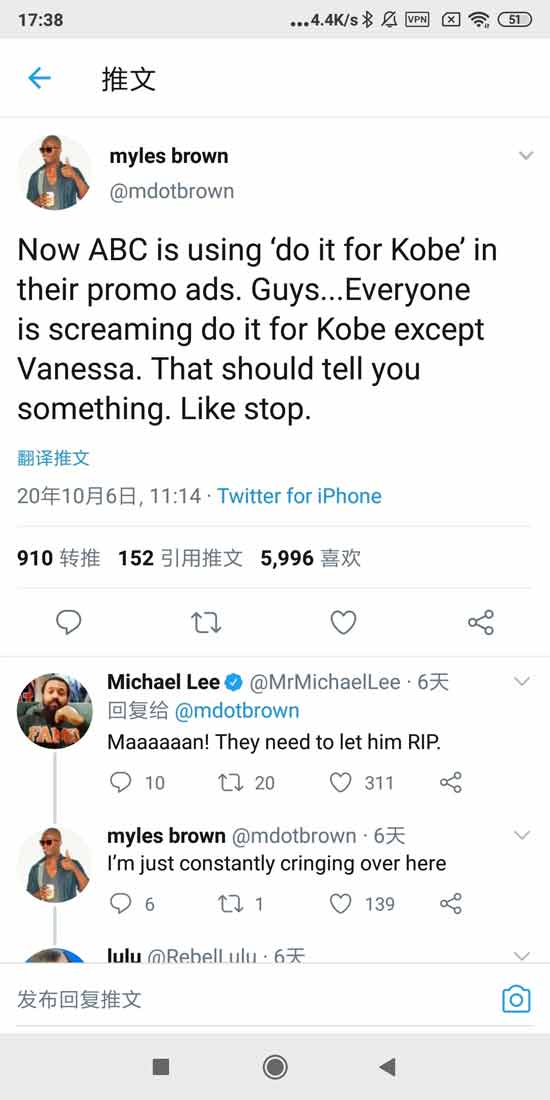Viewport: 550px width, 1100px height.
Task: Like Michael Lee's reply
Action: pyautogui.click(x=340, y=782)
